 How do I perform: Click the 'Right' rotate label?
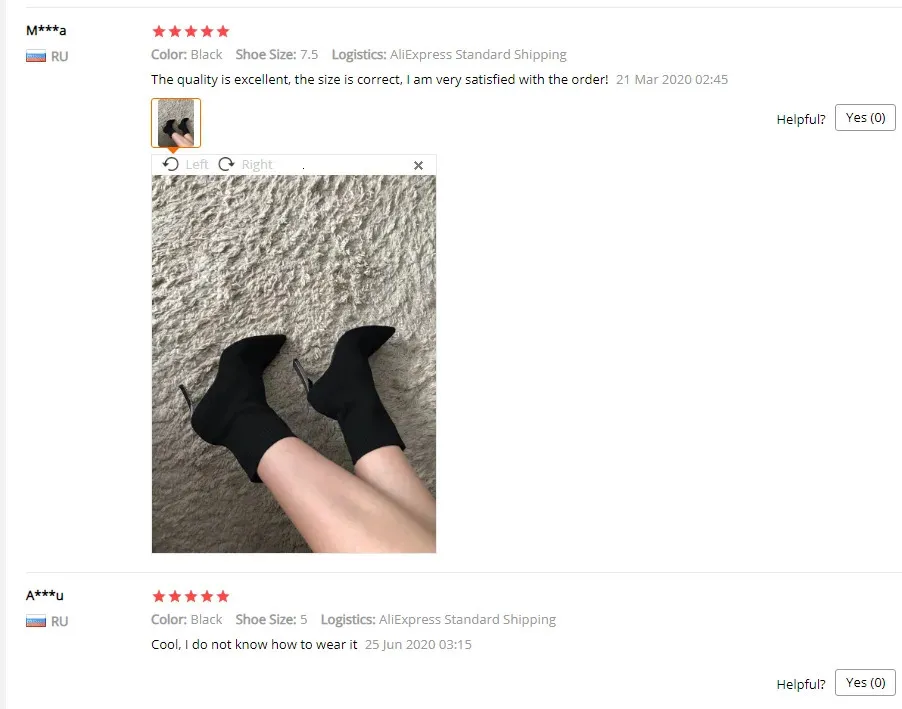(x=257, y=165)
